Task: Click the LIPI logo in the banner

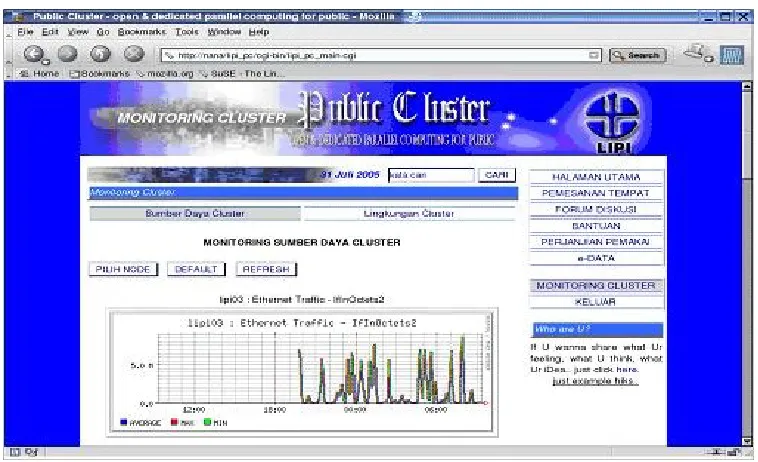Action: (x=612, y=121)
